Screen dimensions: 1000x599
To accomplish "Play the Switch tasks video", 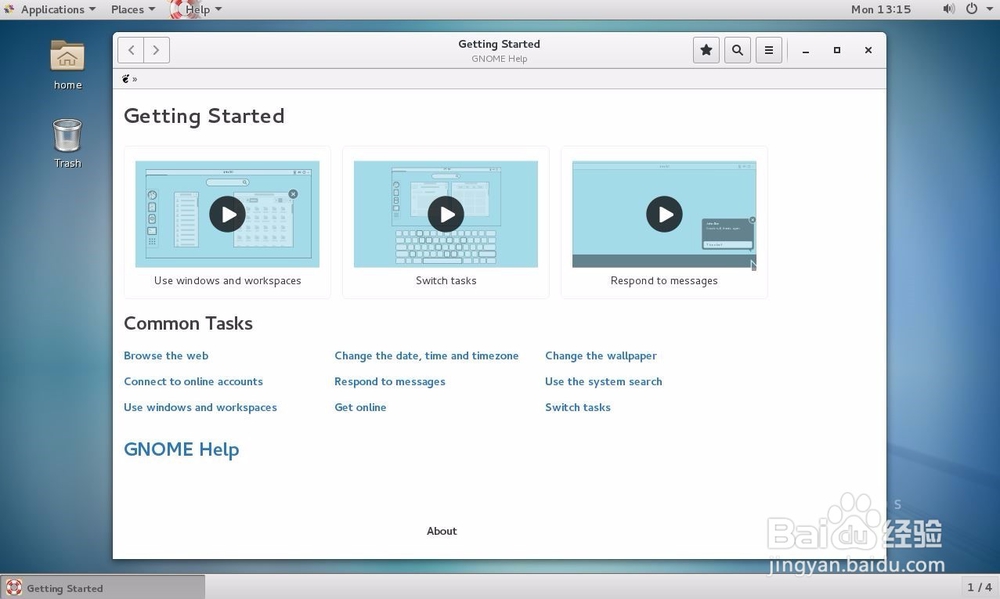I will pyautogui.click(x=446, y=214).
